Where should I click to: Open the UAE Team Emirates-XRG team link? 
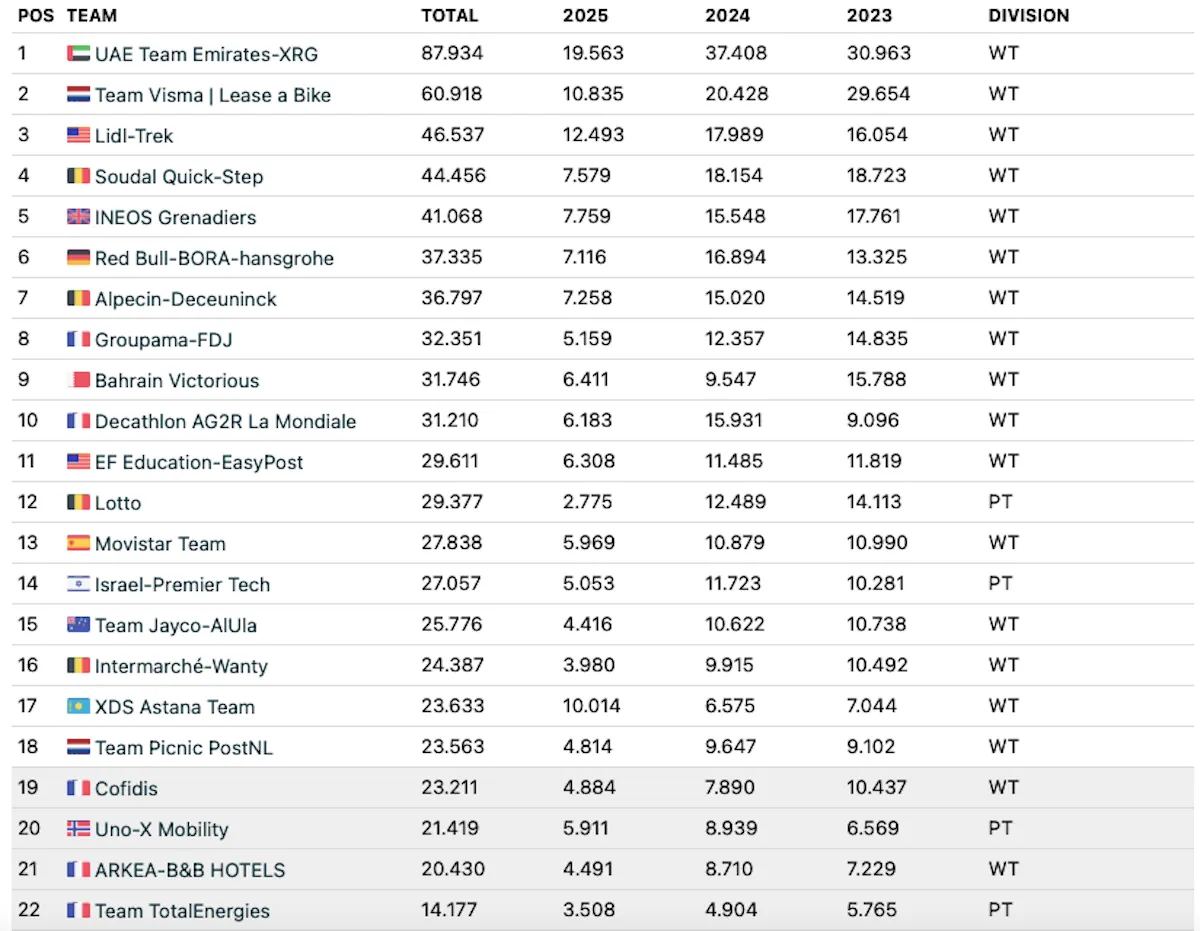pyautogui.click(x=206, y=54)
